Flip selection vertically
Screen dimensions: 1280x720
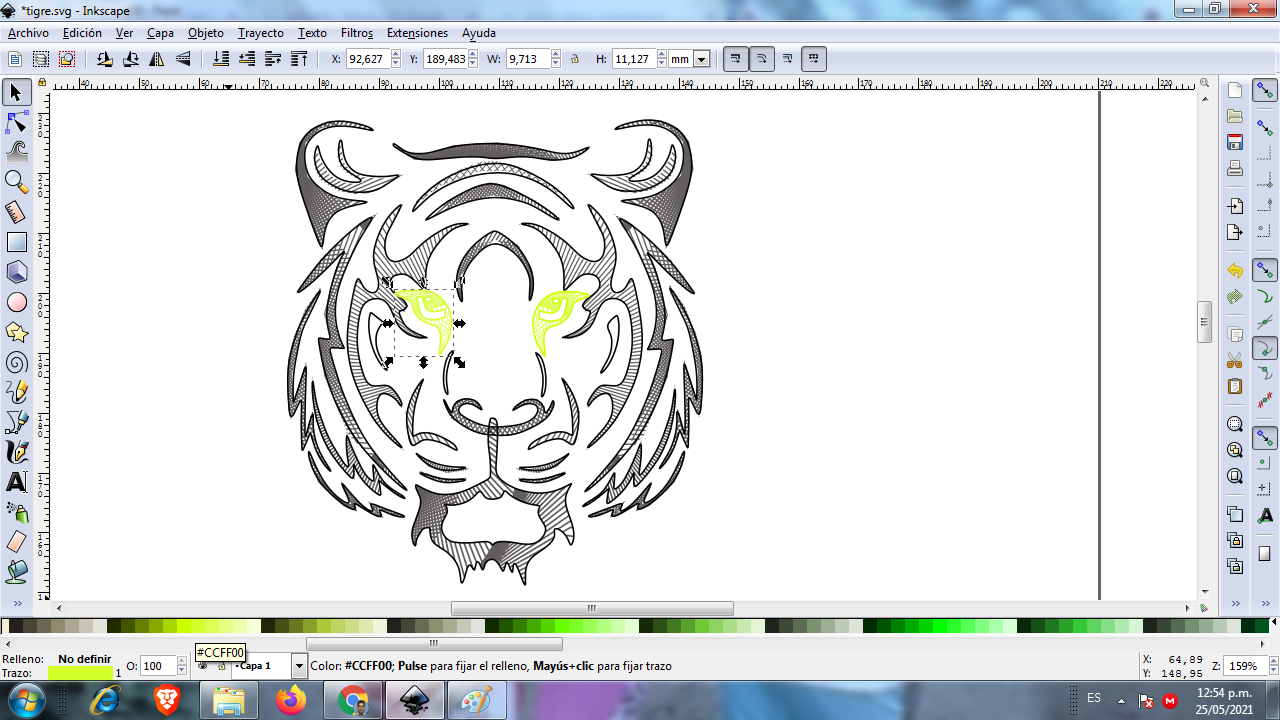click(x=183, y=59)
